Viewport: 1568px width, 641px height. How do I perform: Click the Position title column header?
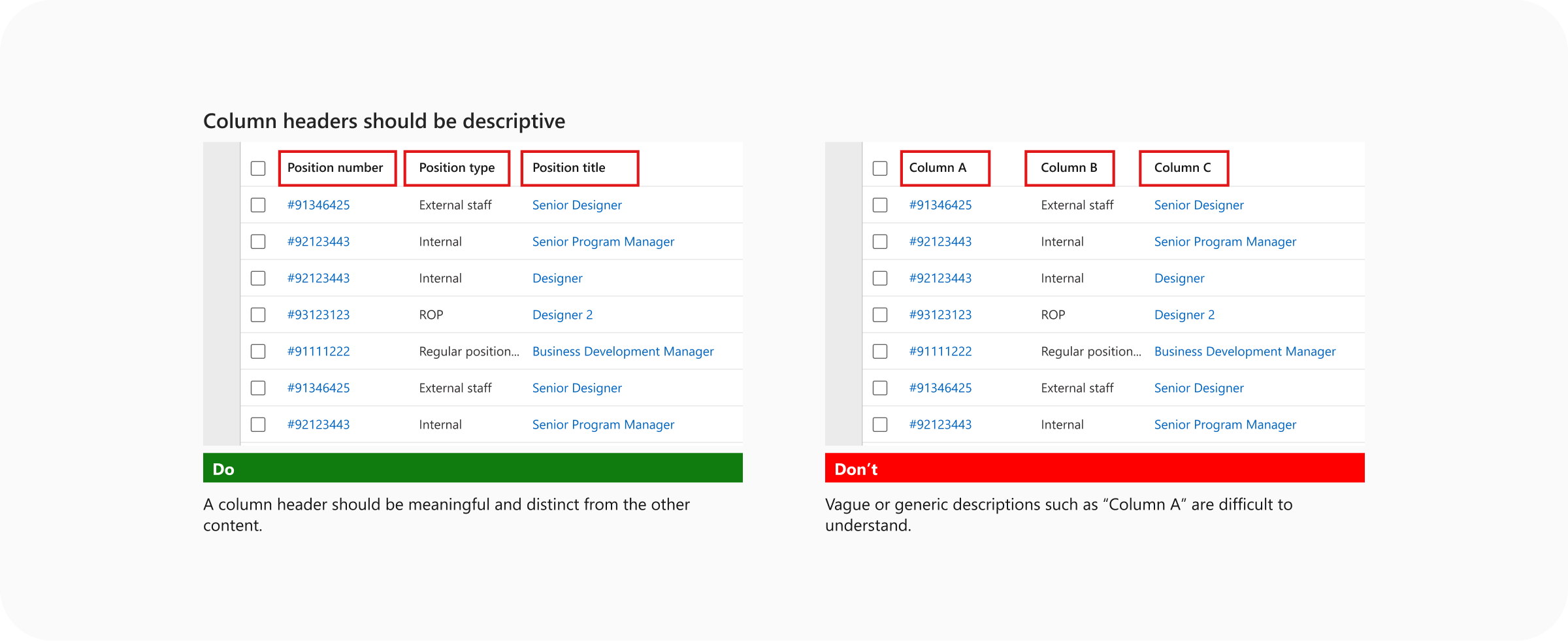580,168
